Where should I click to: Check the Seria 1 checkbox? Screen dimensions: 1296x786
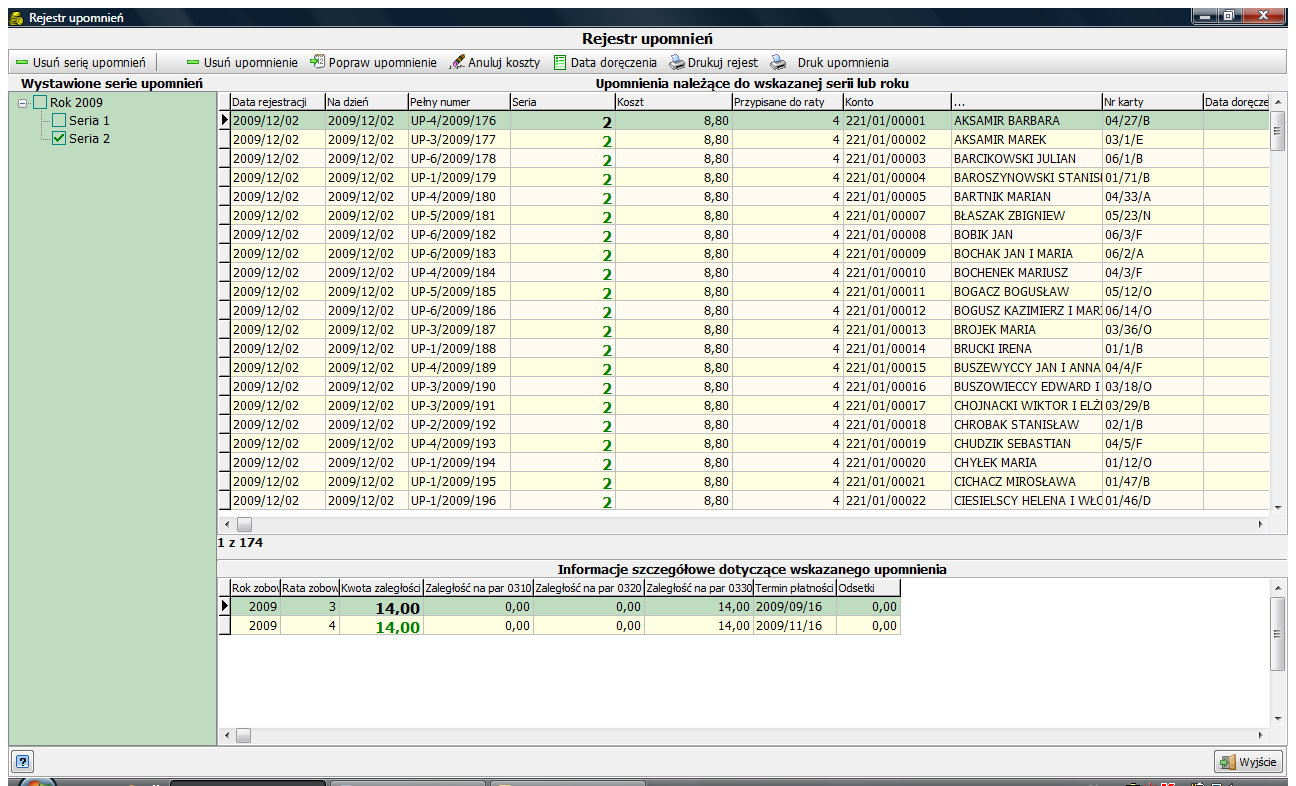click(59, 120)
